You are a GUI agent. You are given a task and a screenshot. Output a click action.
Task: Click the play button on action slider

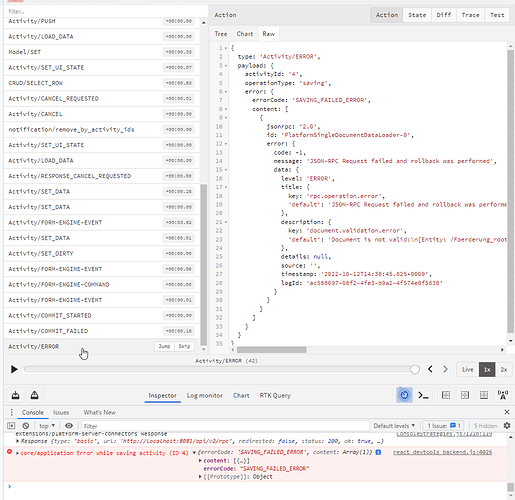click(x=14, y=369)
